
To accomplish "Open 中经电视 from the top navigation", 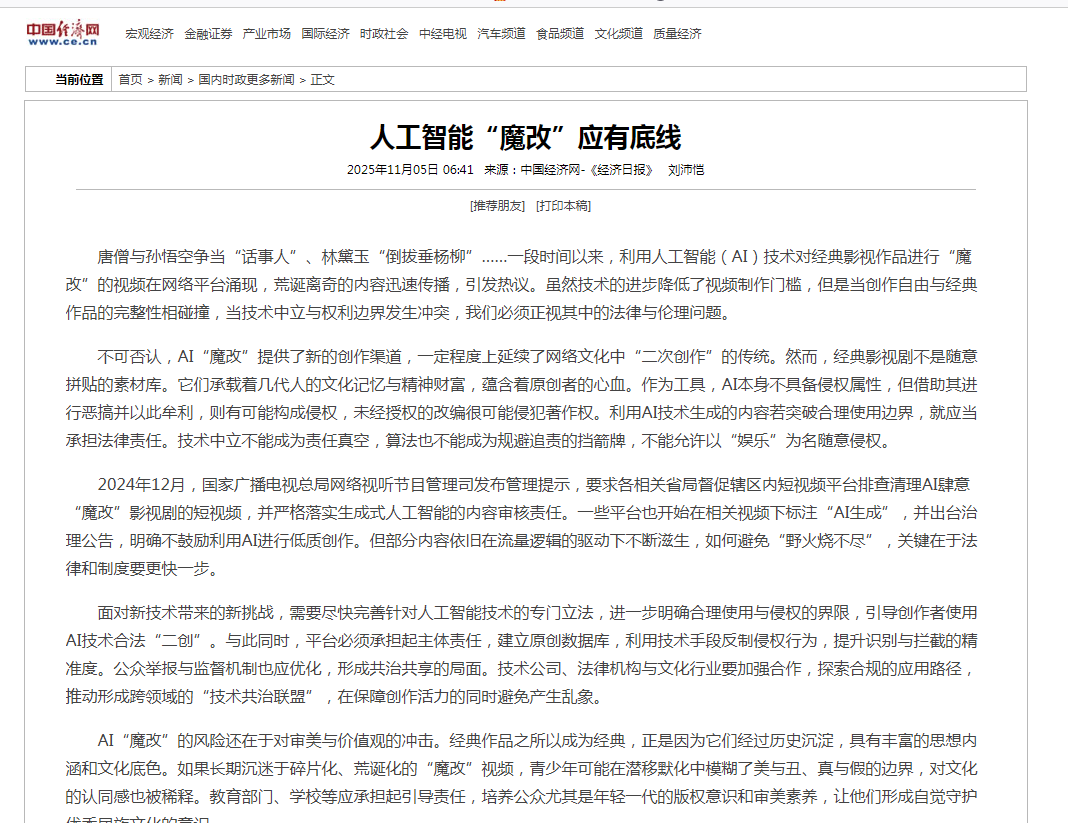I will [x=442, y=34].
